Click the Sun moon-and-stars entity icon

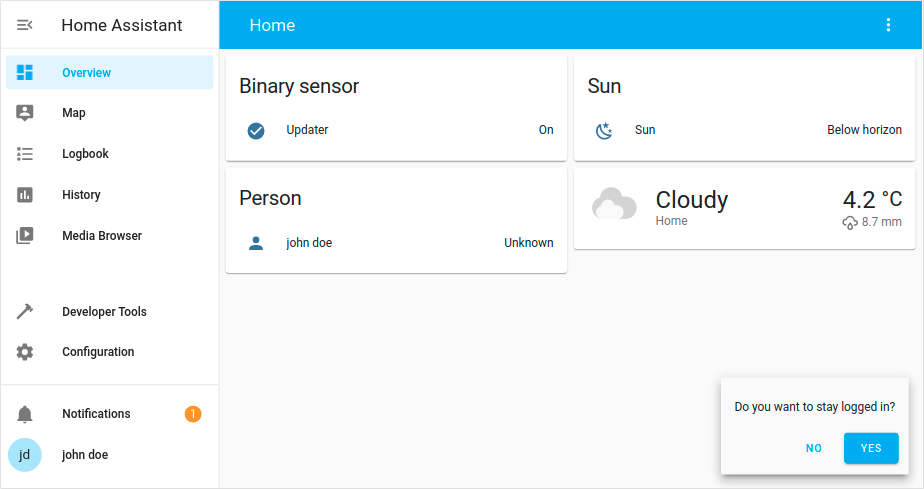click(604, 130)
